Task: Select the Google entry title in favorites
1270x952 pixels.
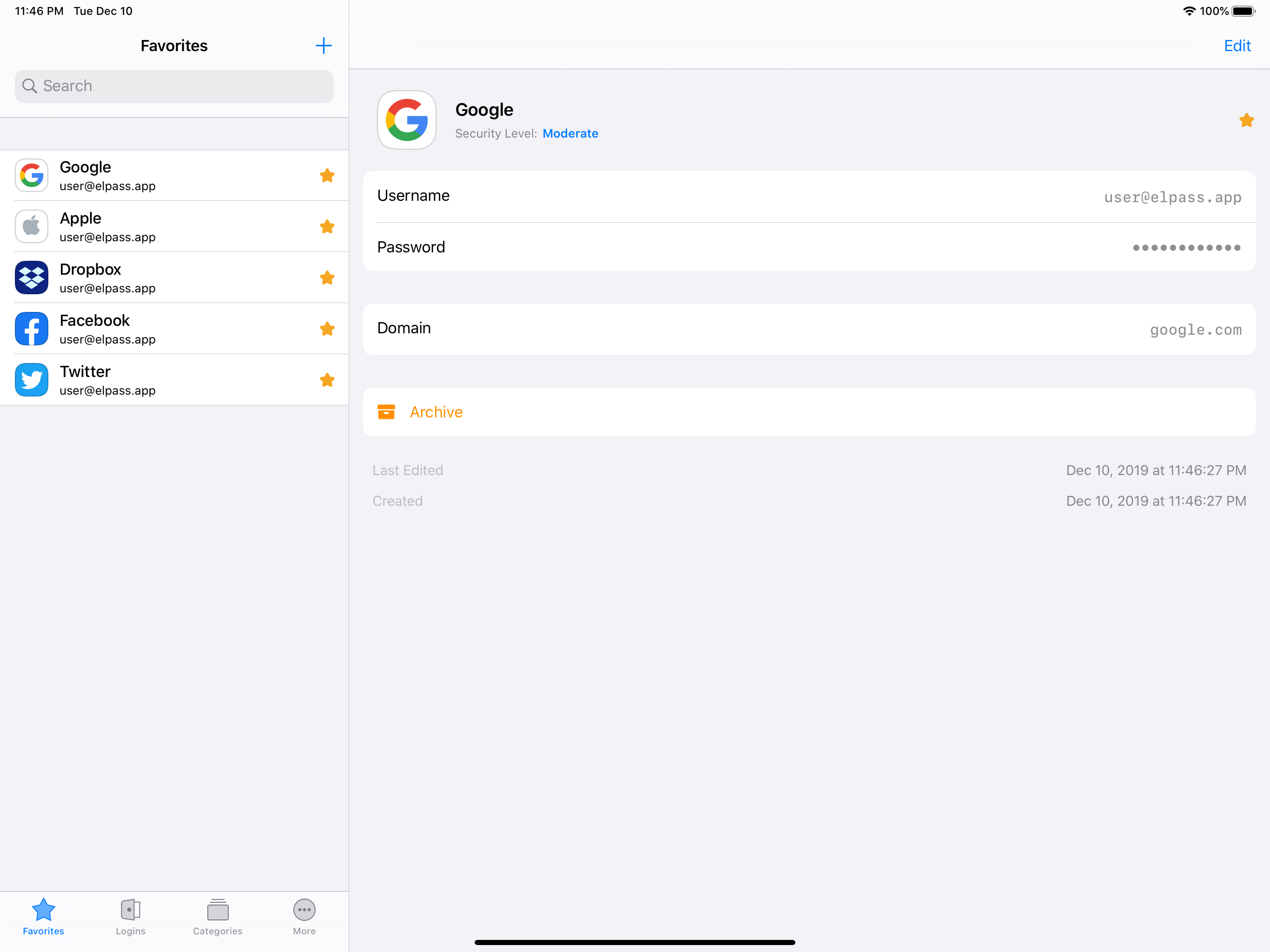Action: 86,167
